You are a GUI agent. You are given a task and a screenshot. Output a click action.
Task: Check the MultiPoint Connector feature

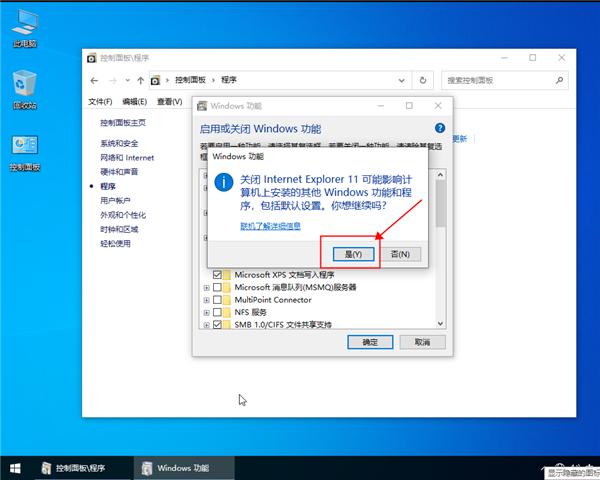pos(217,300)
